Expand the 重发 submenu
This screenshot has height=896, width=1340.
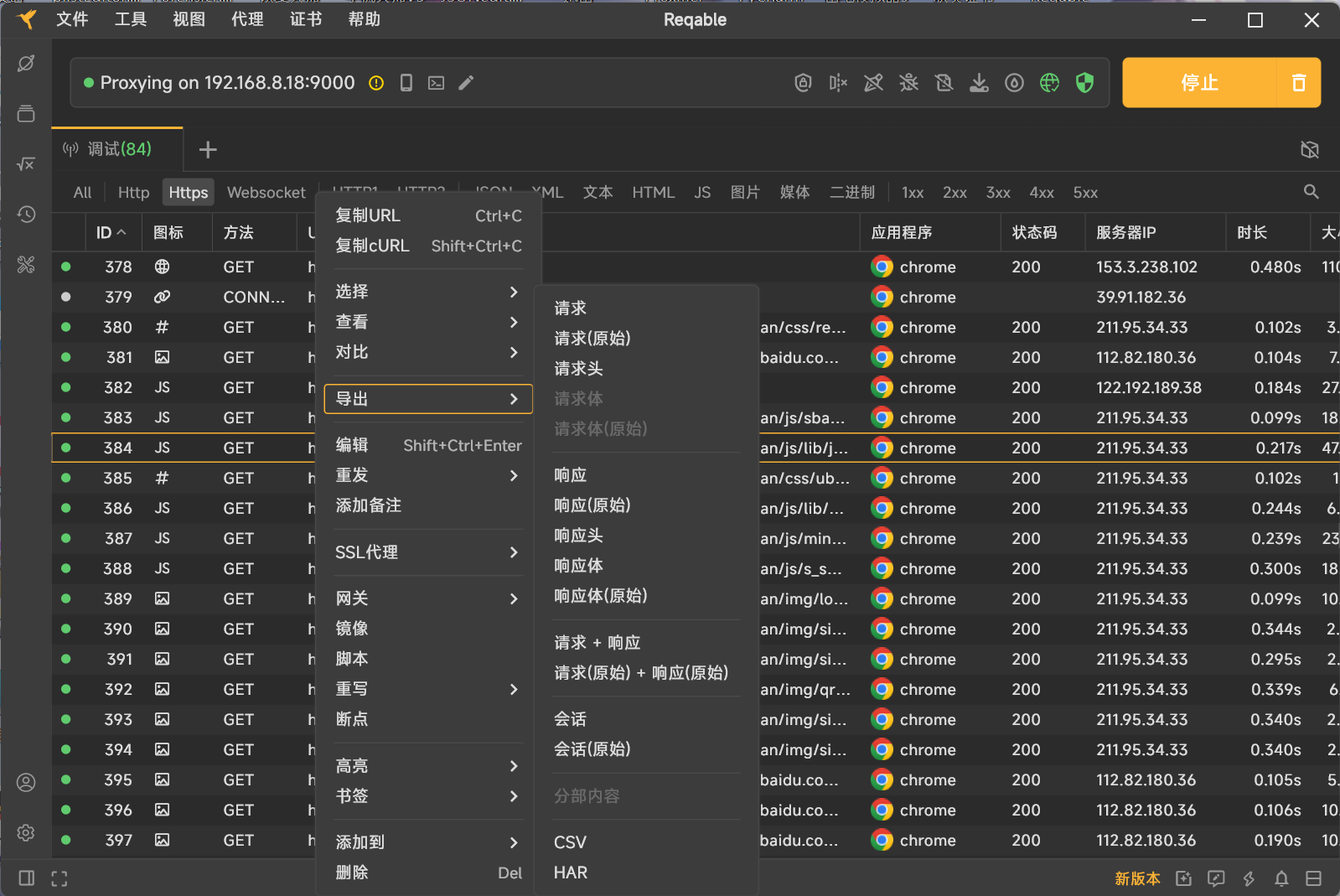pos(428,475)
